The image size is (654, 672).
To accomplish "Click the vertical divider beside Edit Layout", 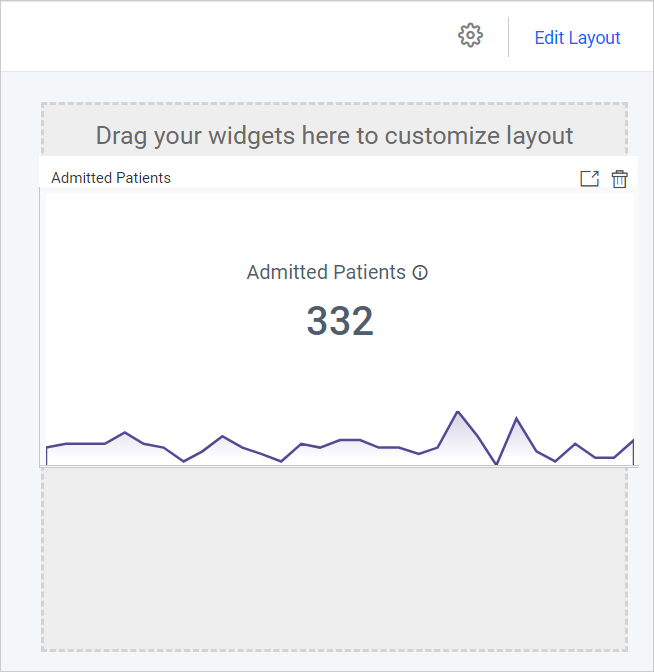I will (x=508, y=37).
